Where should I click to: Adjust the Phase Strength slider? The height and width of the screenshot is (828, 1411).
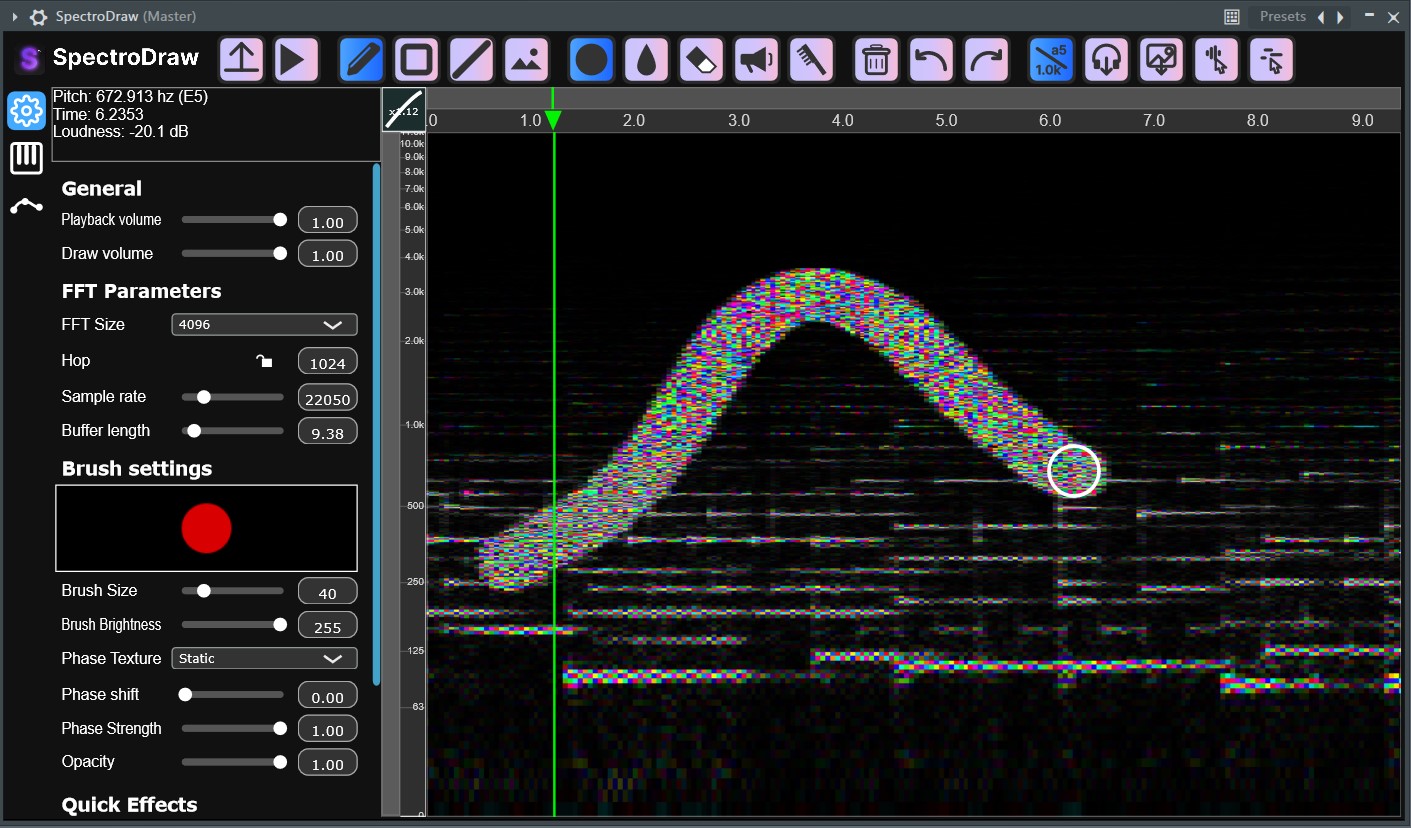pos(233,729)
